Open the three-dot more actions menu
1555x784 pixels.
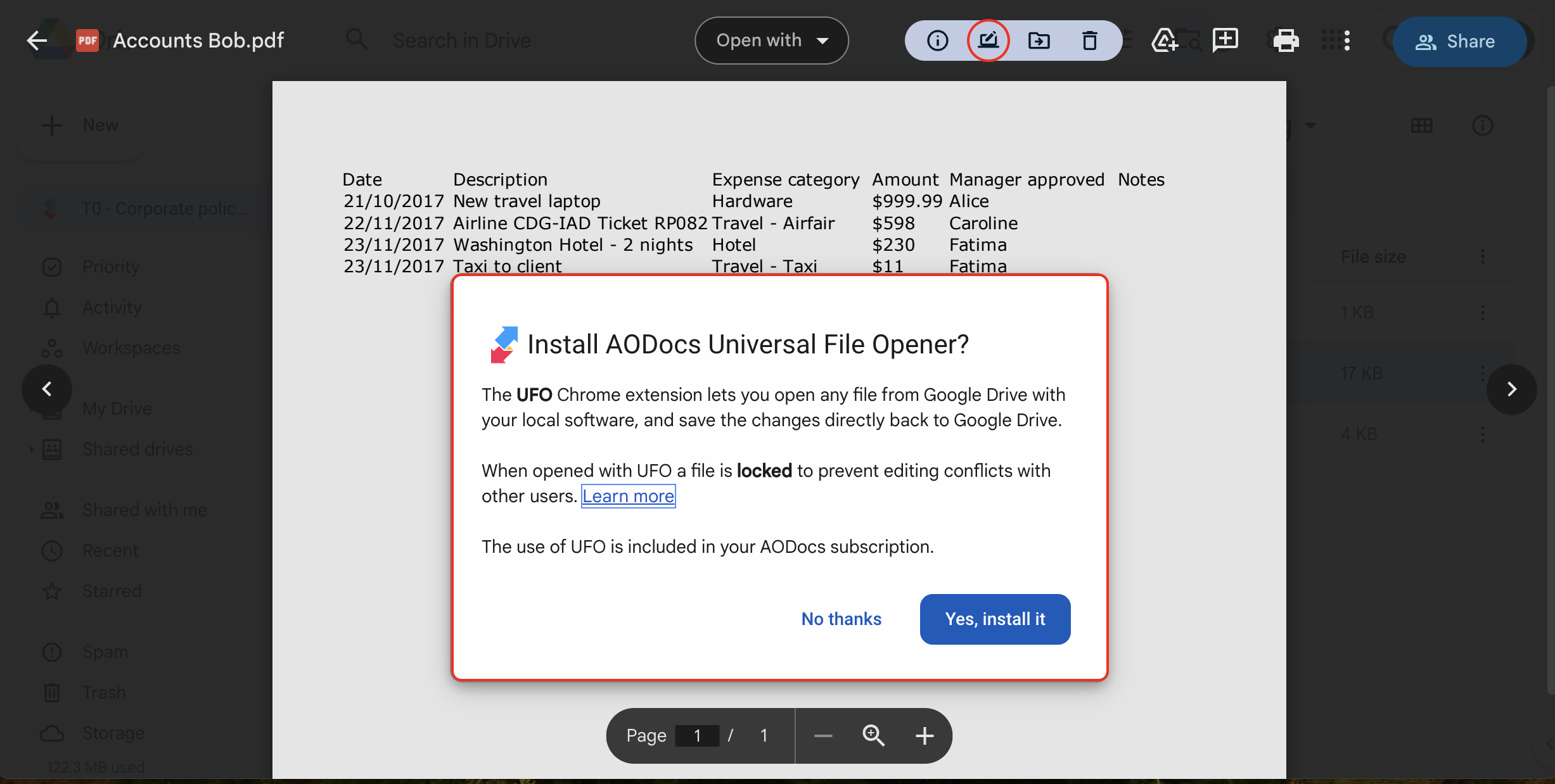1347,41
